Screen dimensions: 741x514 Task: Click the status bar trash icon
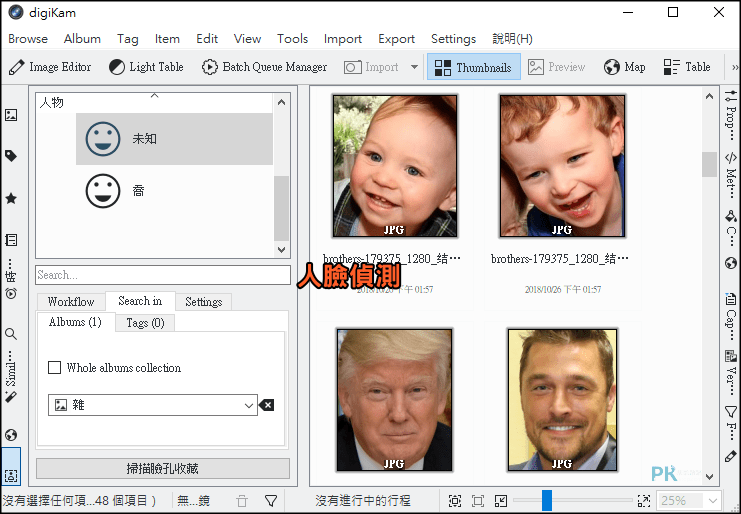pyautogui.click(x=242, y=501)
